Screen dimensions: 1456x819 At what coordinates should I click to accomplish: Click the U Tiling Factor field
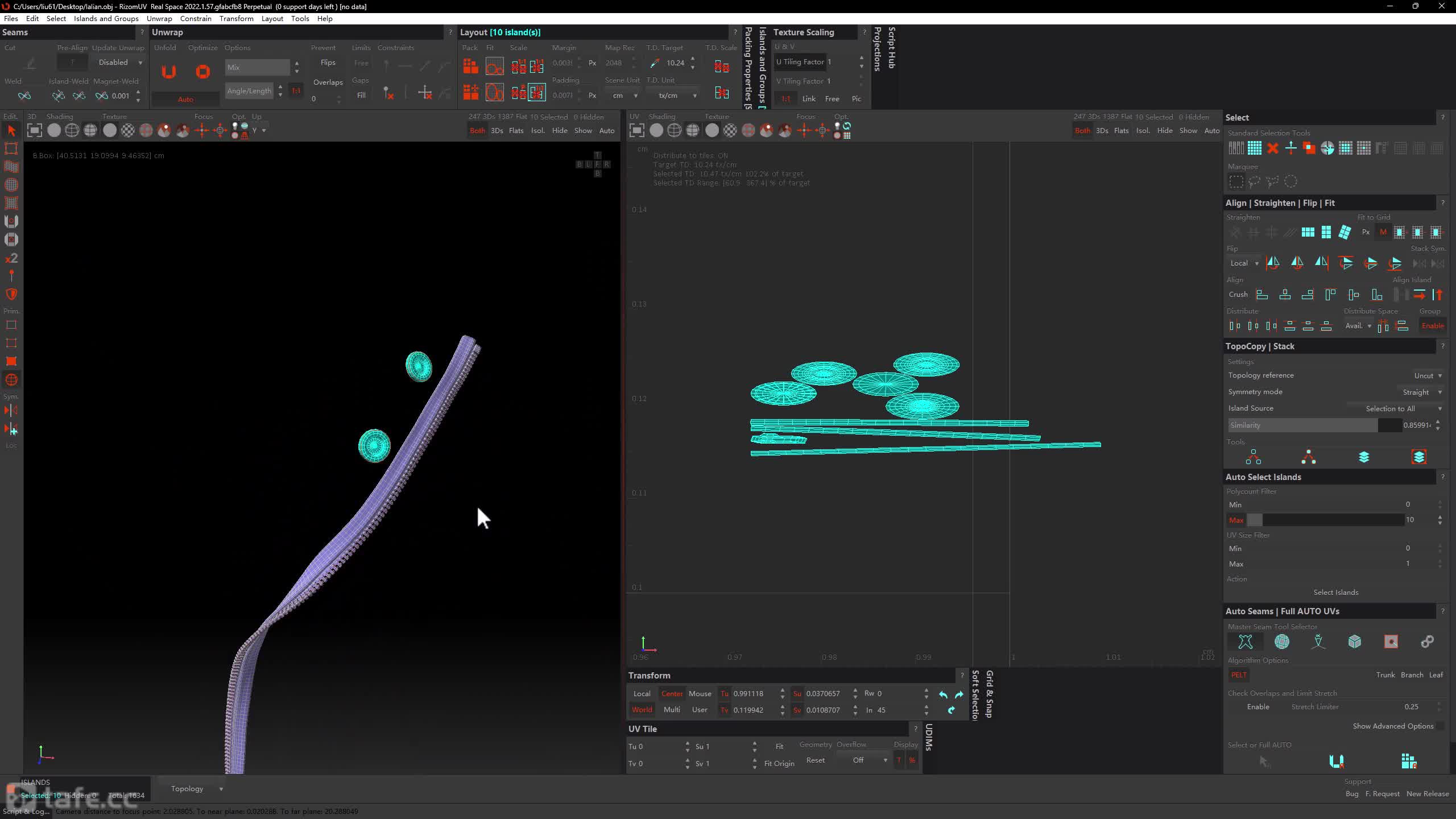[816, 61]
